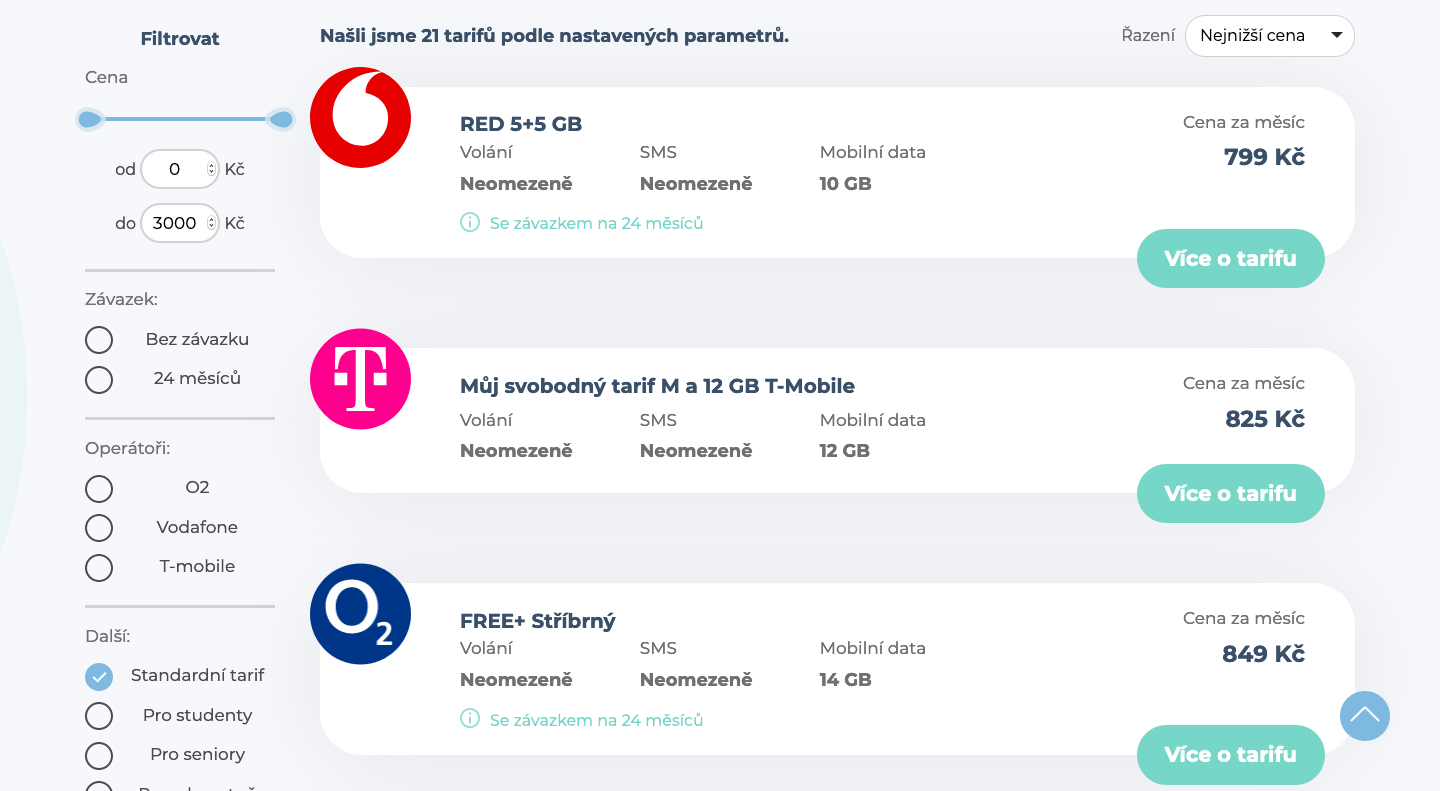This screenshot has width=1440, height=791.
Task: Click the T-Mobile magenta logo
Action: [361, 379]
